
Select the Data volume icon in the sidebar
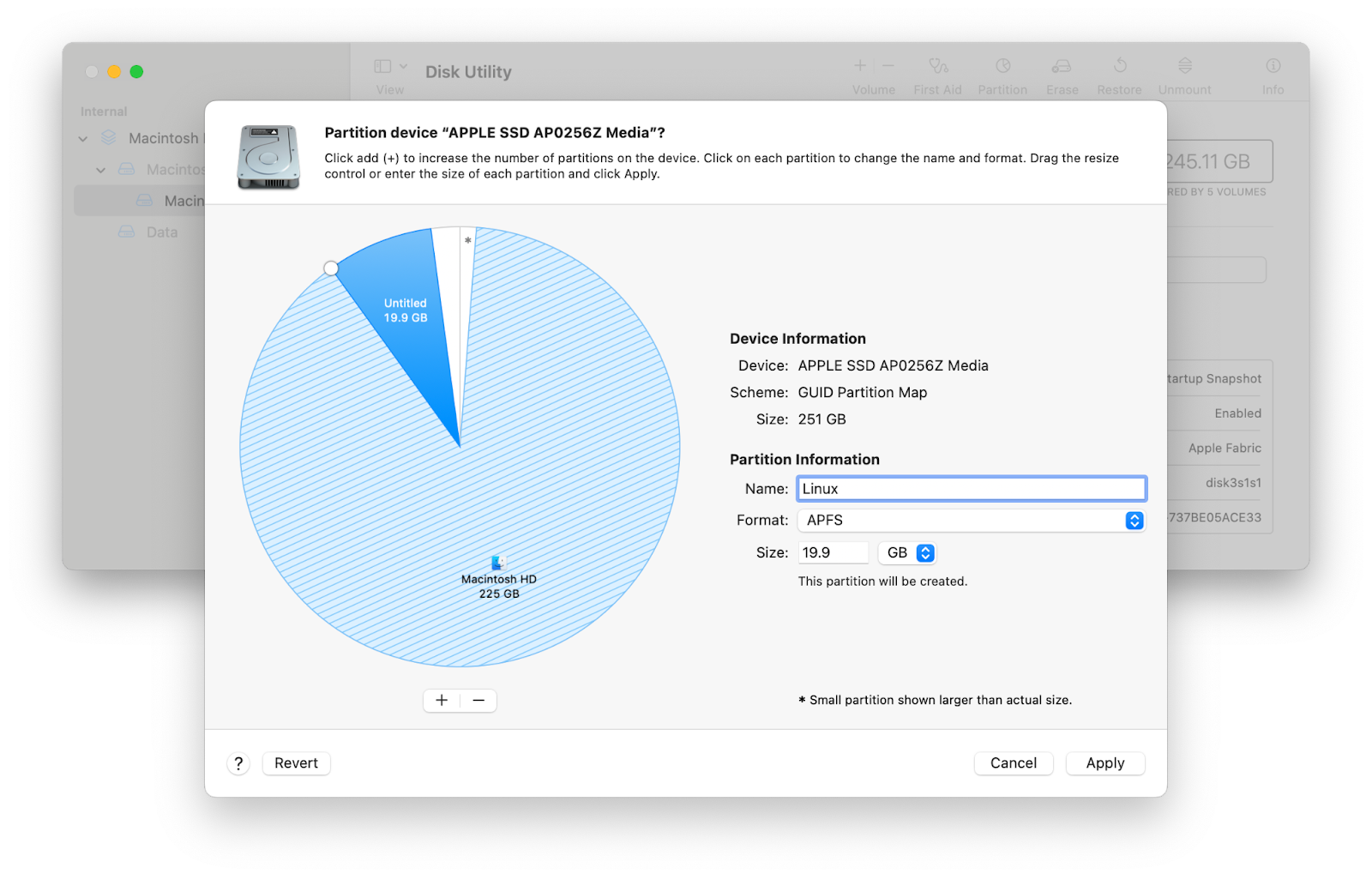pyautogui.click(x=126, y=232)
